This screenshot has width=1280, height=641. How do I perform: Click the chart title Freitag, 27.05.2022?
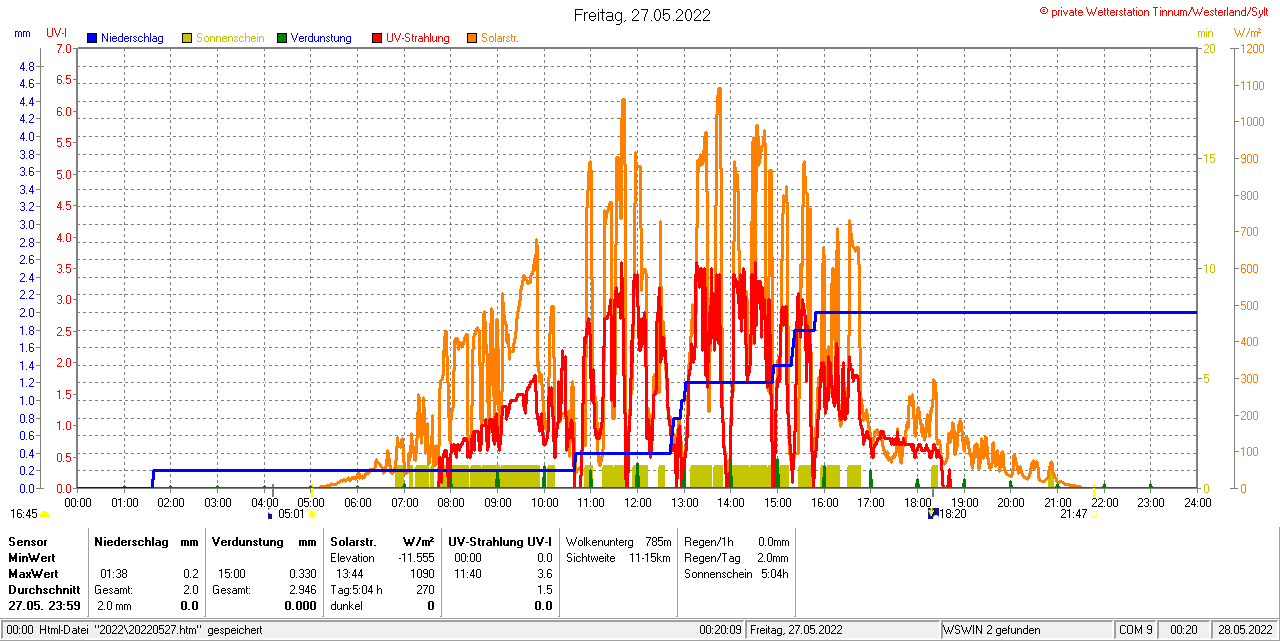pyautogui.click(x=642, y=15)
